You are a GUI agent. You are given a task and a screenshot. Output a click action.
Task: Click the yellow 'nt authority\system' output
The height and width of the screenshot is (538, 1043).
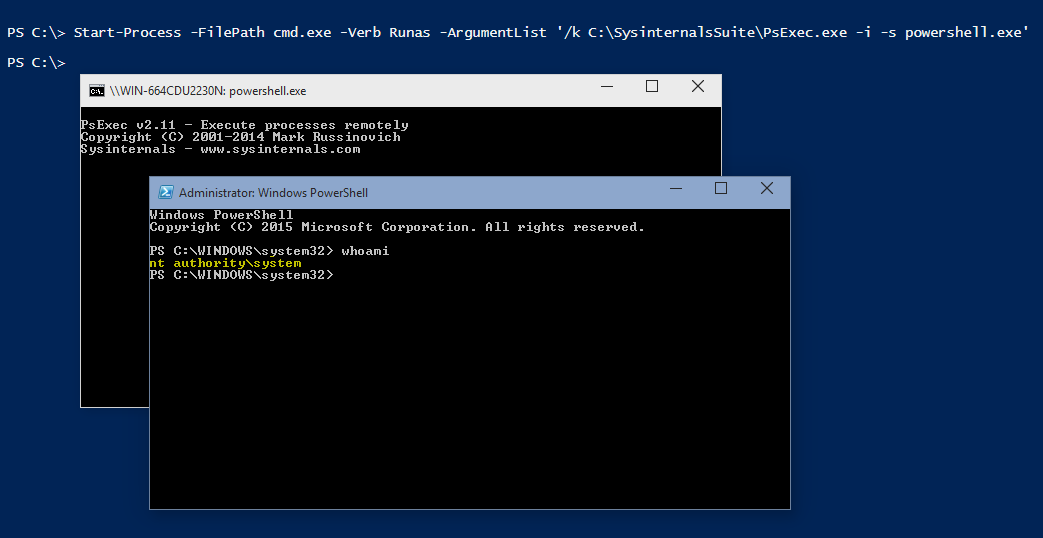point(225,263)
